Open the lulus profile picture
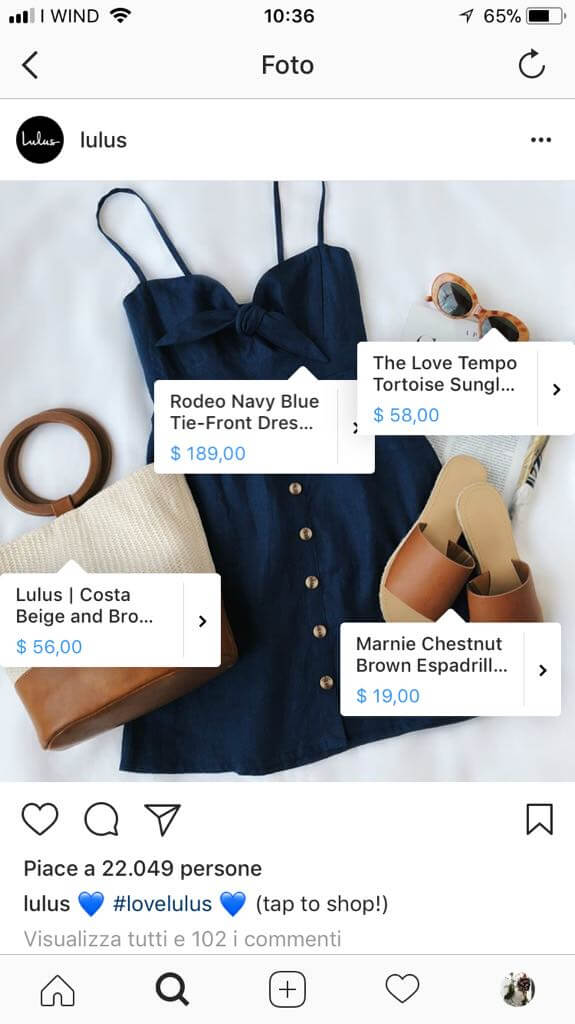 coord(40,140)
